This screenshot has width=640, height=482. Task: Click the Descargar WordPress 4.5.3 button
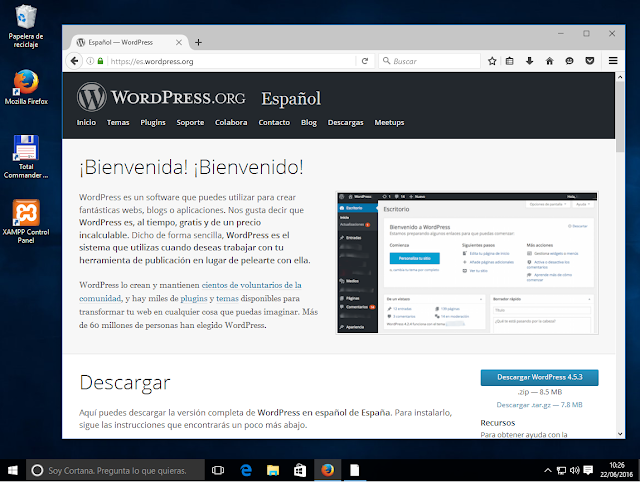[x=540, y=378]
